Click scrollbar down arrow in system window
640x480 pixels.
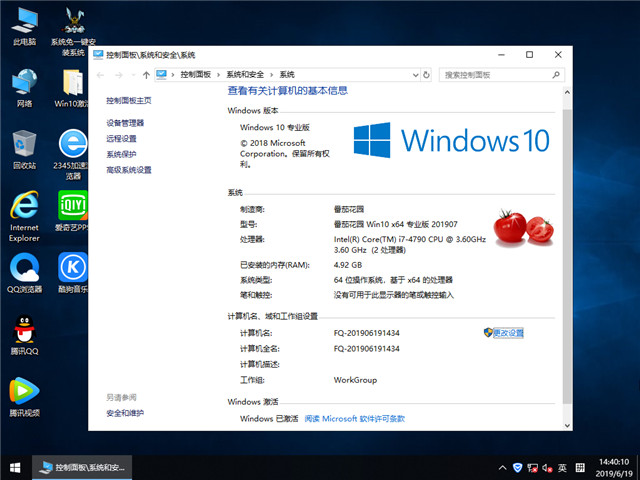click(x=567, y=425)
